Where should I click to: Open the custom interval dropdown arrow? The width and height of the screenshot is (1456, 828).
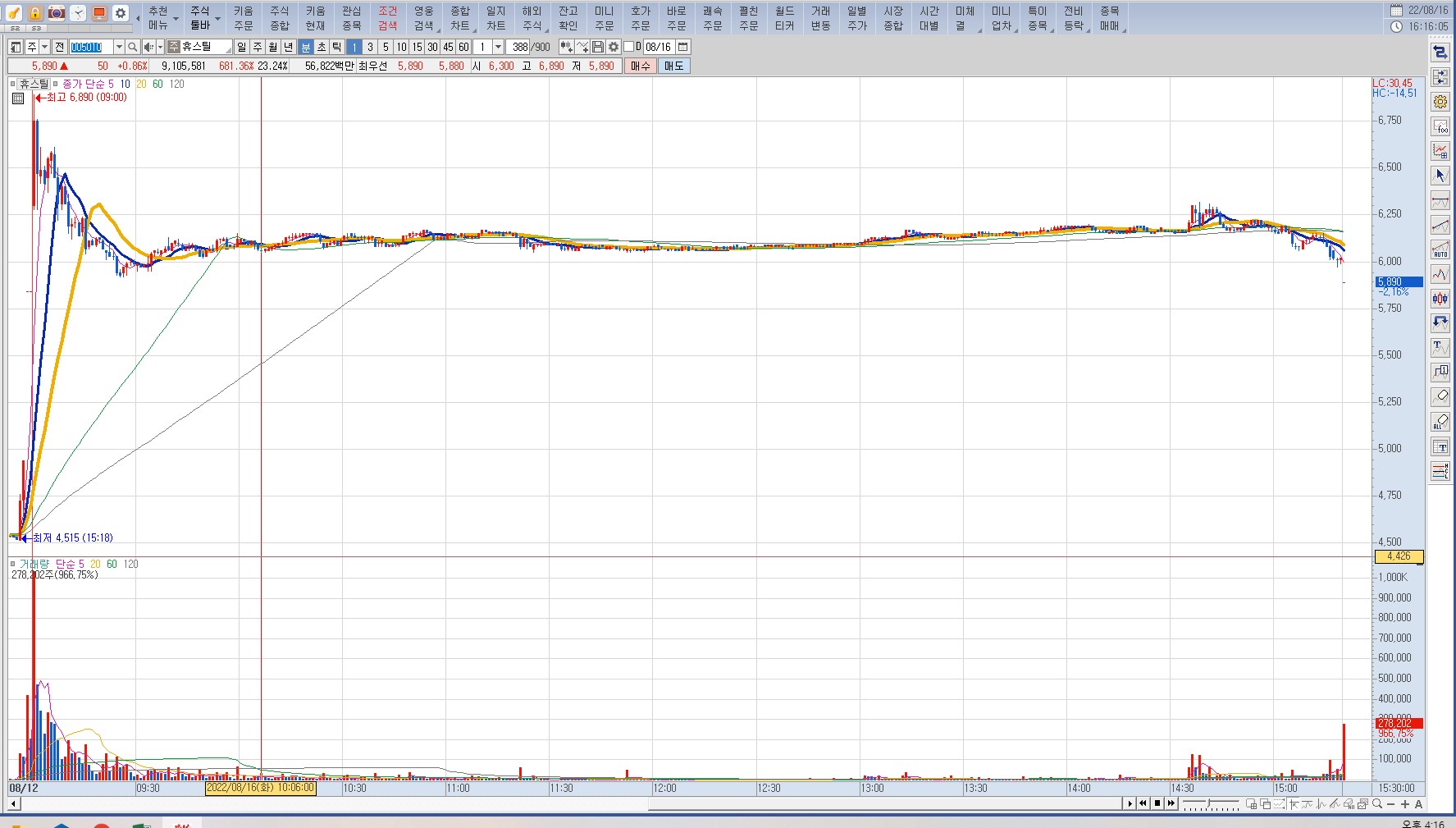pos(498,47)
